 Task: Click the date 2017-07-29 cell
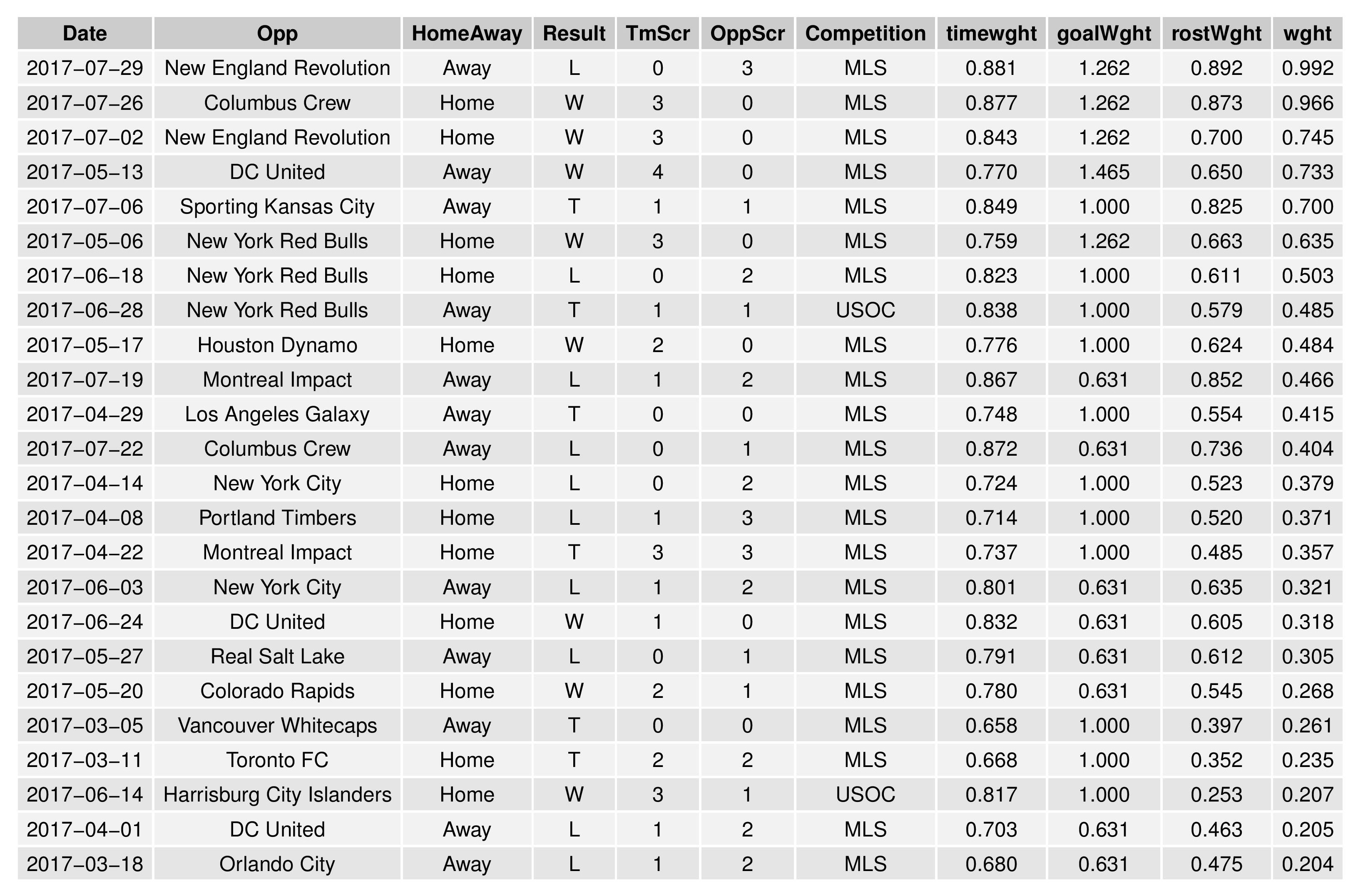point(85,68)
